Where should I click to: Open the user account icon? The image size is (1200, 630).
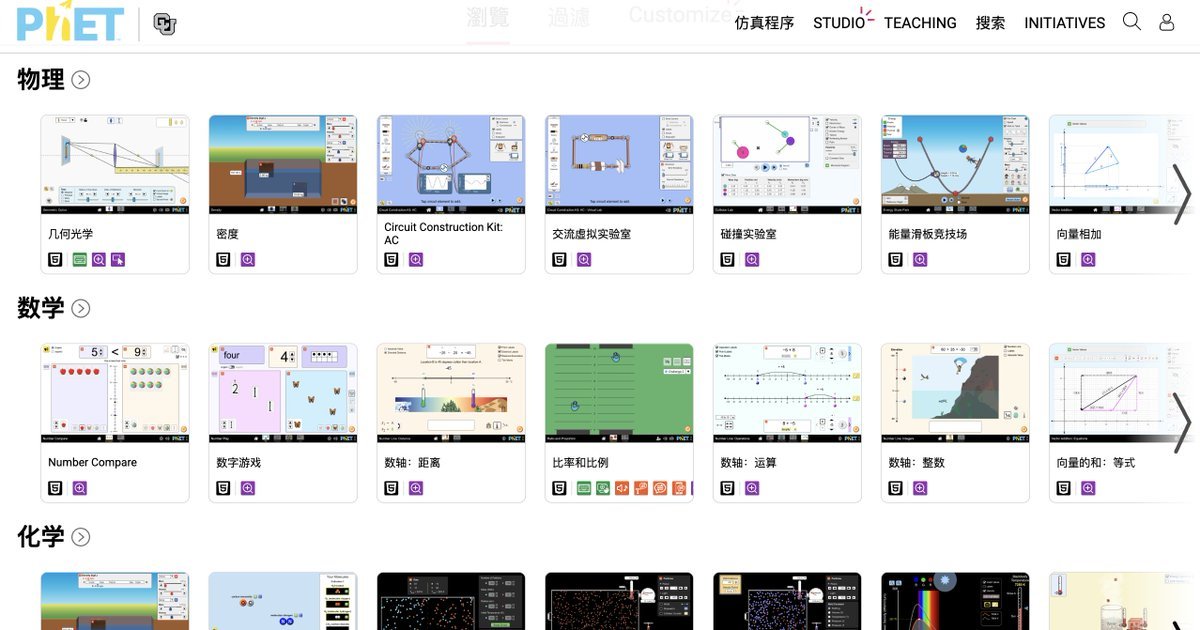1166,22
